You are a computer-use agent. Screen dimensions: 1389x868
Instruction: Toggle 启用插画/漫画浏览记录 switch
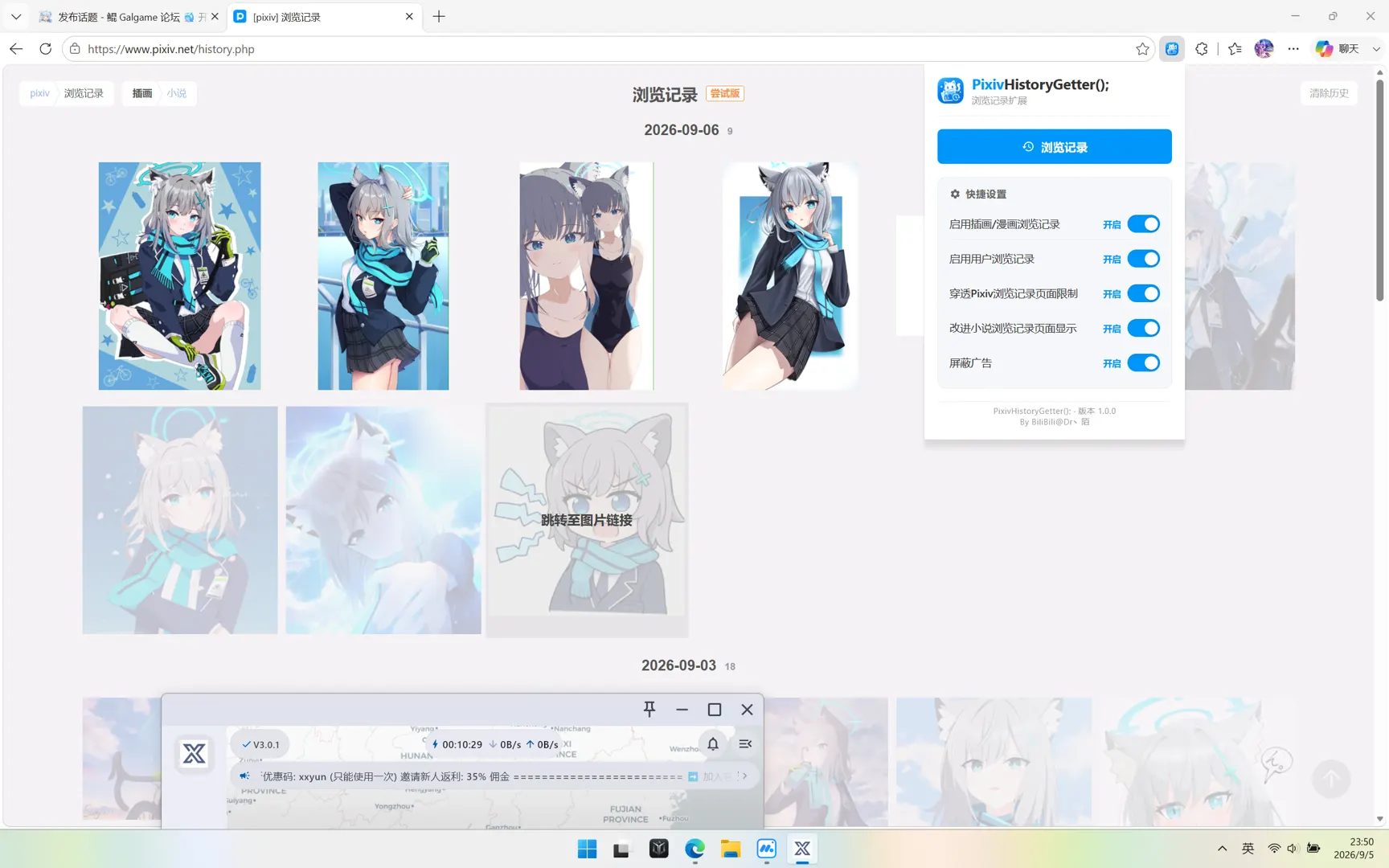(1143, 224)
